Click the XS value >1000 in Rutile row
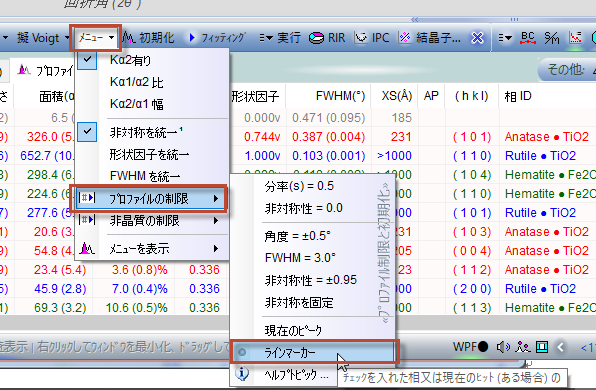 pos(394,155)
